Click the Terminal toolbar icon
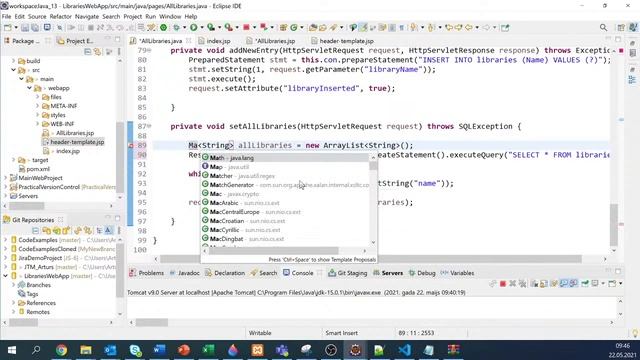Screen dimensions: 640x360 click(x=47, y=28)
